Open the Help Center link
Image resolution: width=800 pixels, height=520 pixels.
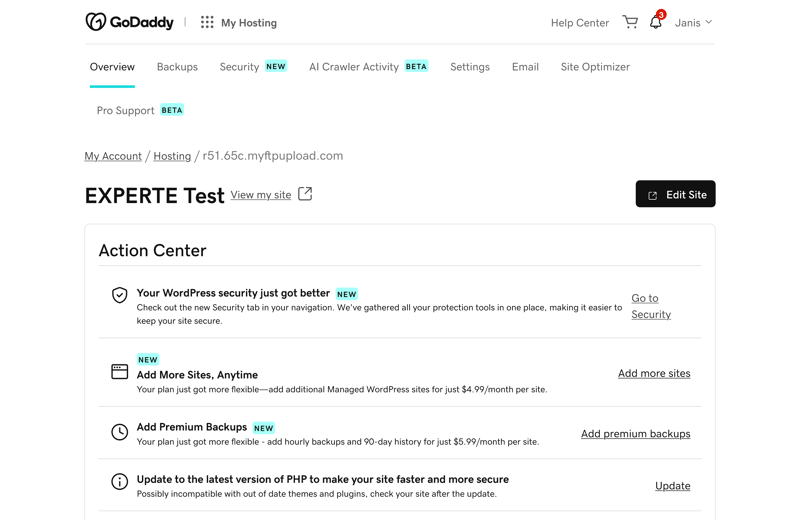point(580,23)
